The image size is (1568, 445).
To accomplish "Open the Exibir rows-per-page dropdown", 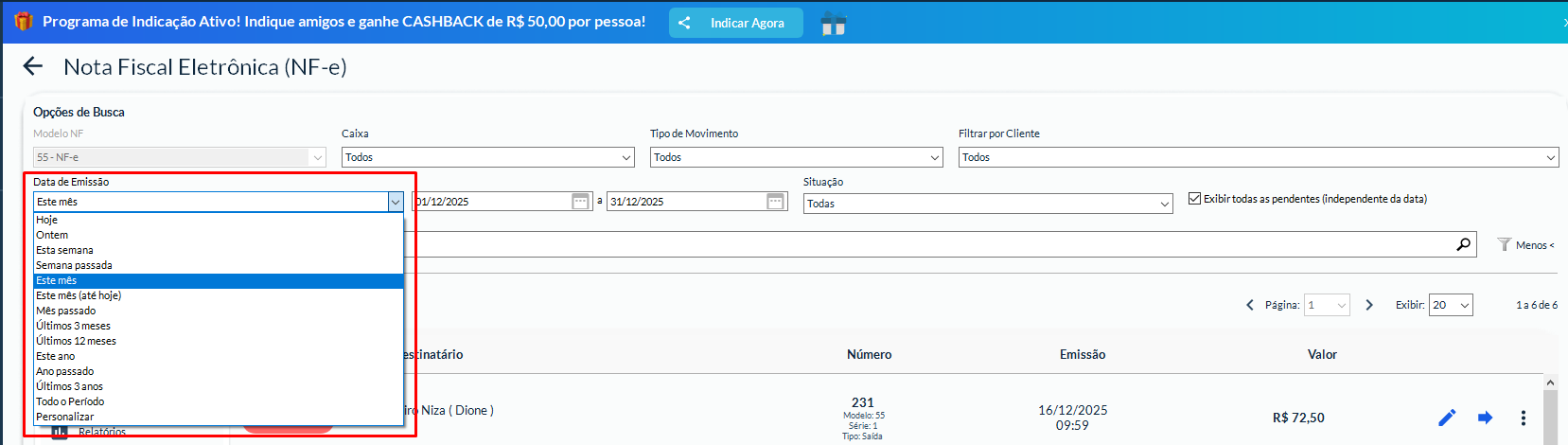I will tap(1450, 305).
